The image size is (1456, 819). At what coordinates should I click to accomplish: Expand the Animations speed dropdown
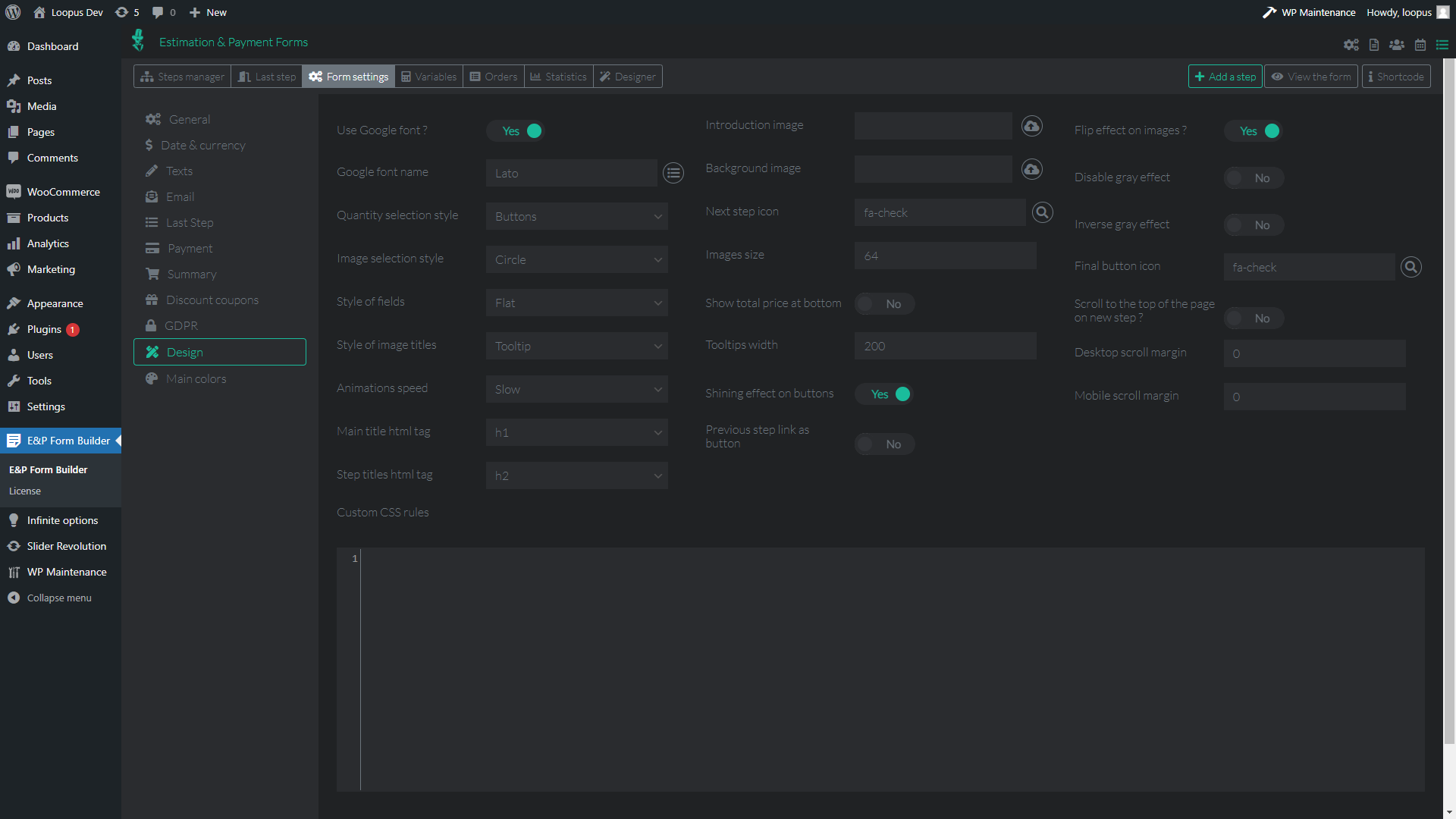pos(576,390)
